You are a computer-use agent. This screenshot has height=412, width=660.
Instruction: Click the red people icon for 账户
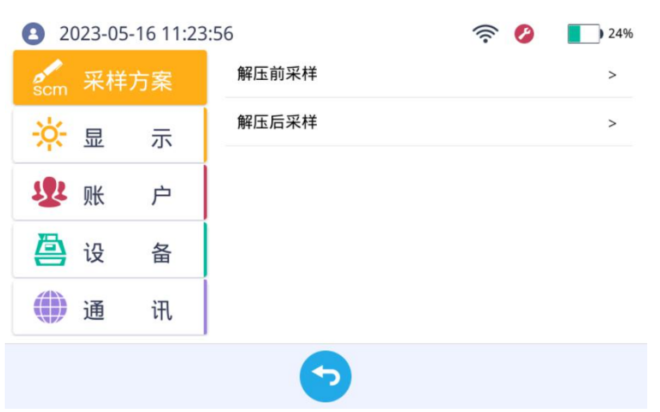[x=49, y=193]
